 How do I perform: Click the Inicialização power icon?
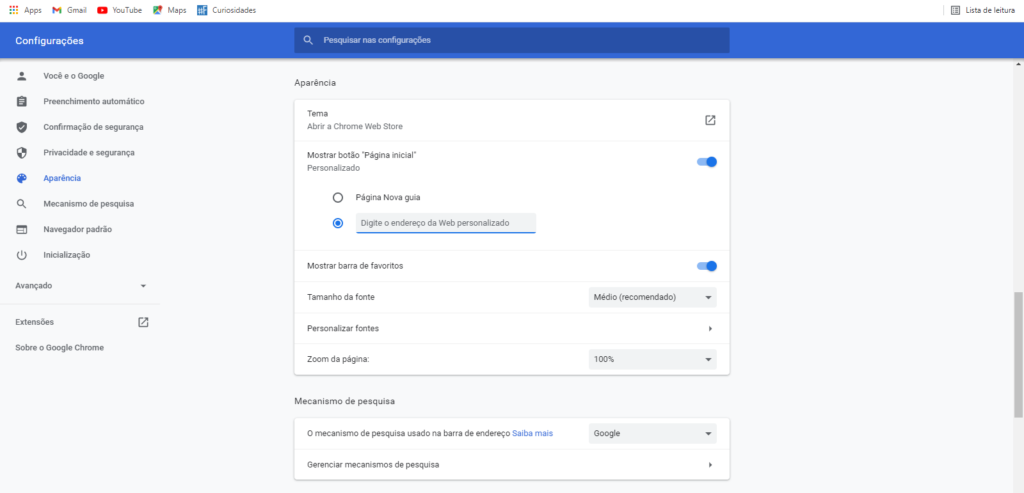pyautogui.click(x=22, y=255)
